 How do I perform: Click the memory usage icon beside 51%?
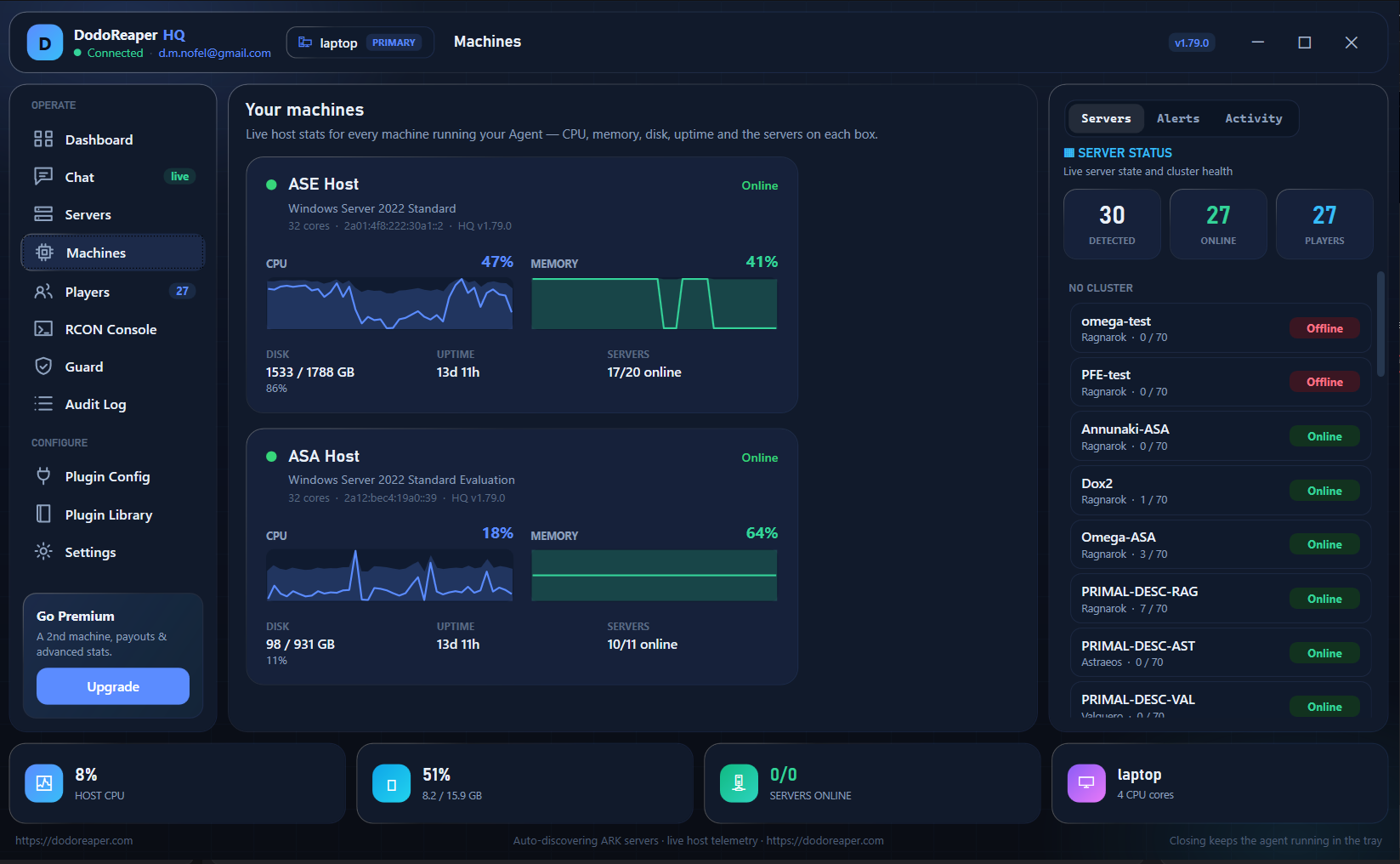coord(392,783)
